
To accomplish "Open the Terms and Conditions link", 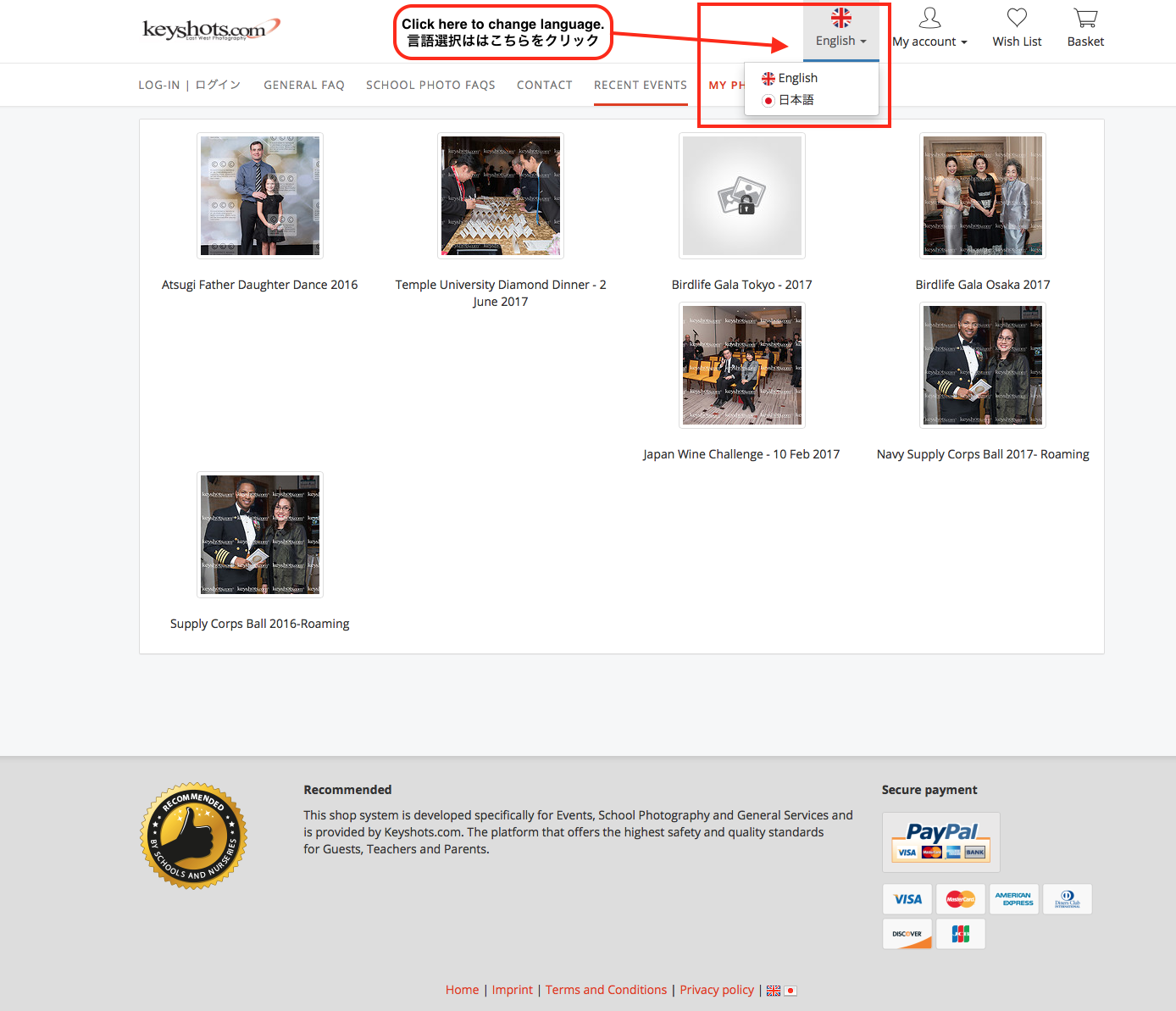I will pos(606,990).
